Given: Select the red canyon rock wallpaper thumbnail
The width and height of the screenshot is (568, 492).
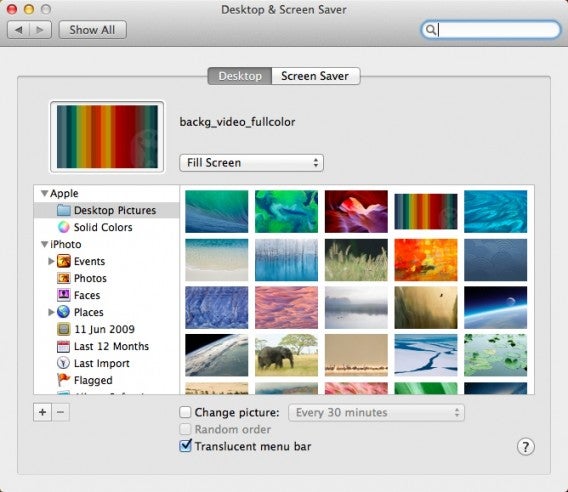Looking at the screenshot, I should click(x=356, y=212).
